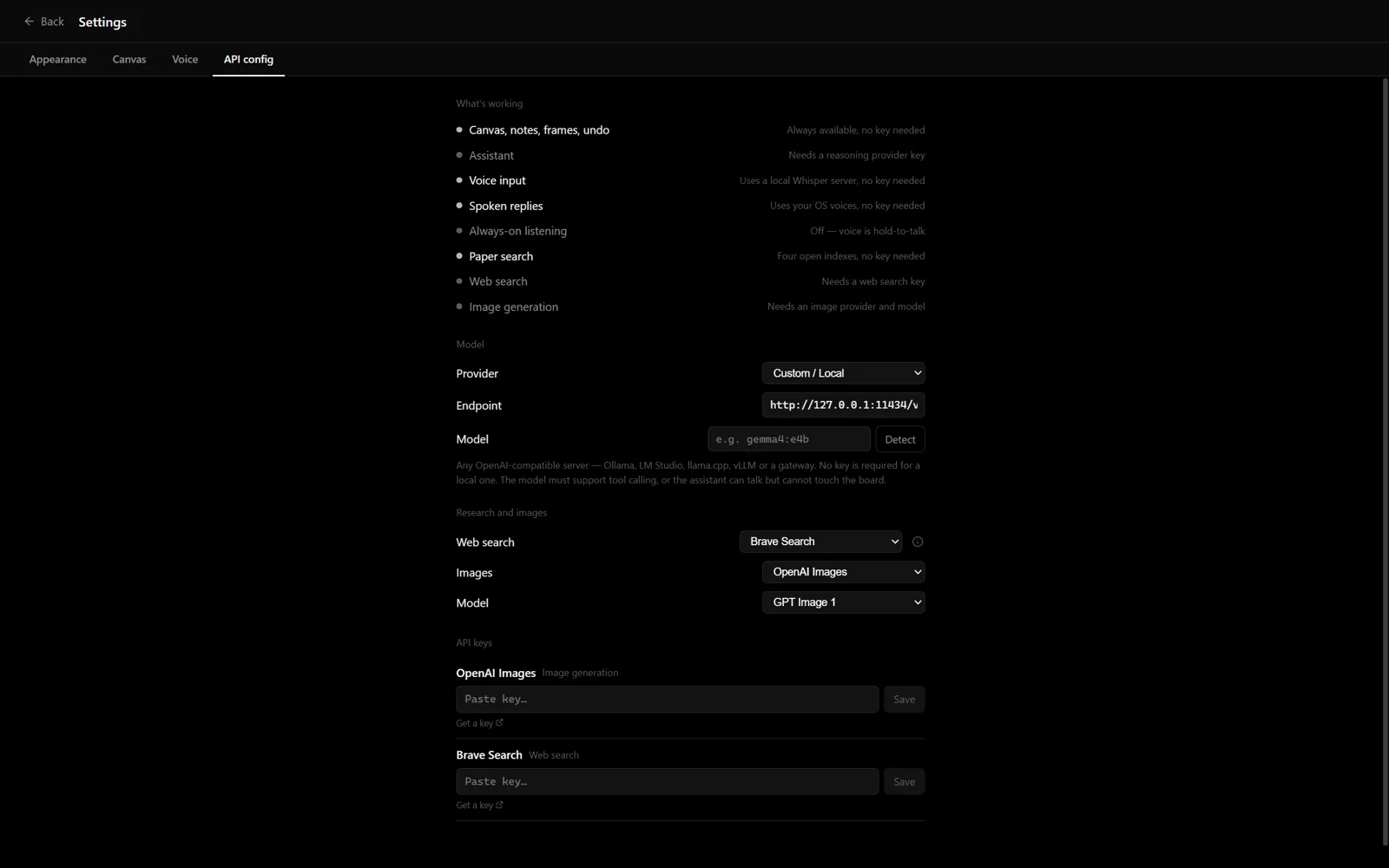Open the Provider dropdown
This screenshot has width=1389, height=868.
coord(843,373)
